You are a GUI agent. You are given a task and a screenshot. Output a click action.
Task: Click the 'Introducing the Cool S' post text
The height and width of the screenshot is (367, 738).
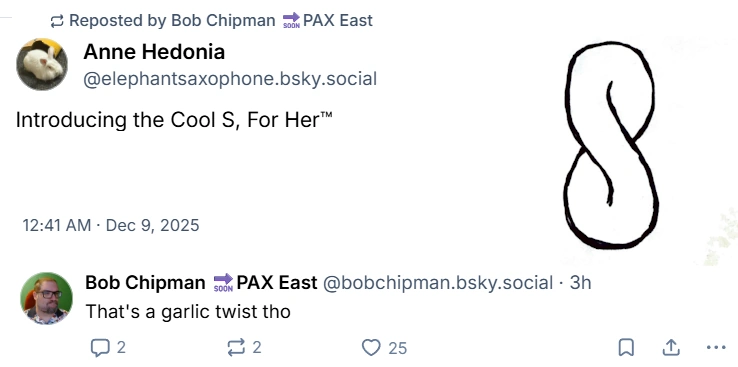pos(174,120)
